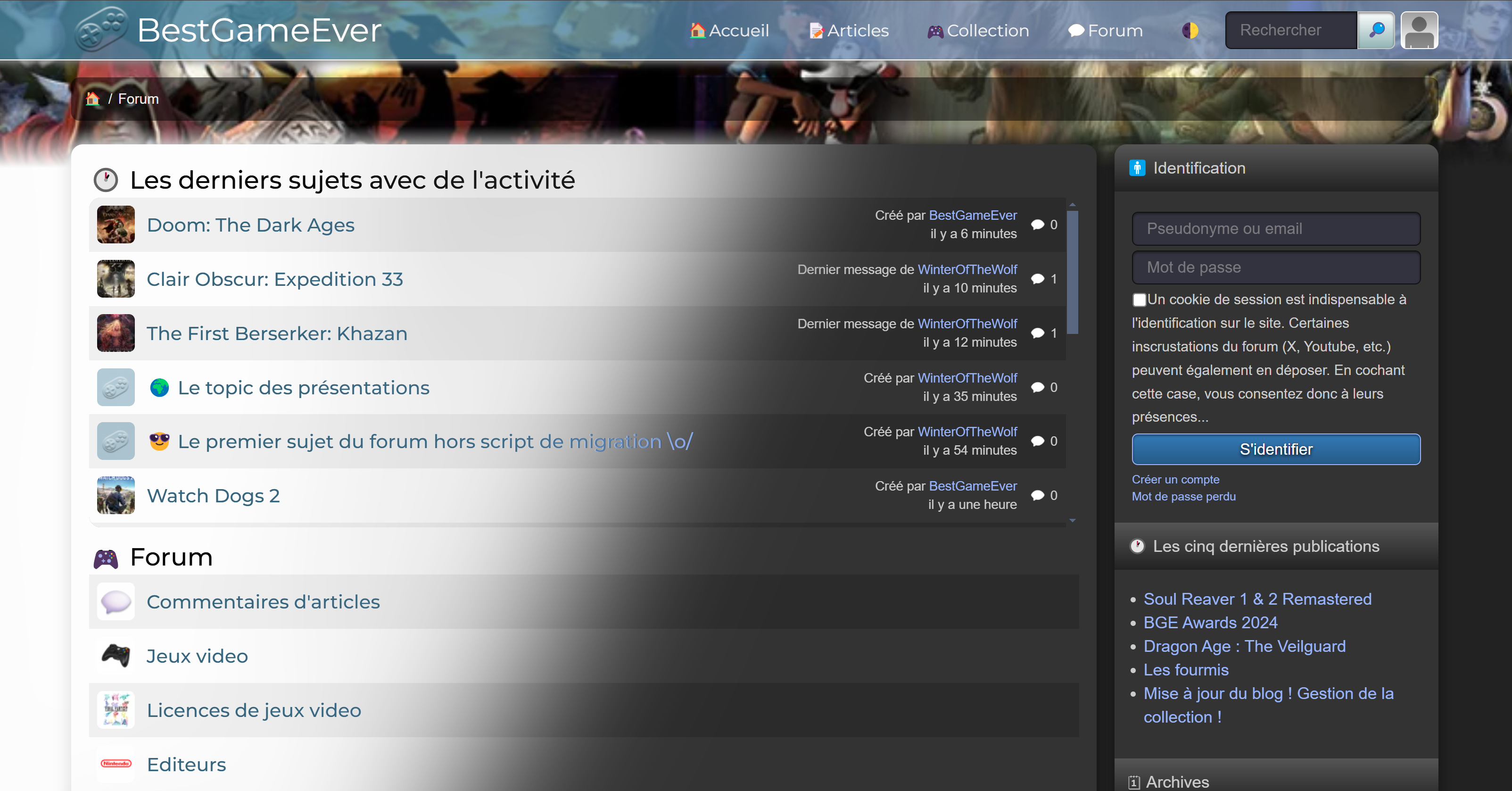Viewport: 1512px width, 791px height.
Task: Click gamepad icon beside Le premier sujet du forum
Action: pos(116,441)
